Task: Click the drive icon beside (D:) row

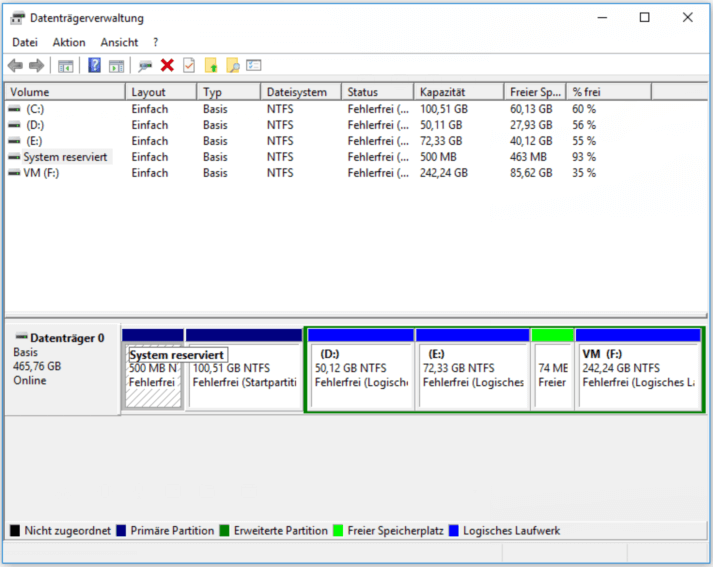Action: coord(15,125)
